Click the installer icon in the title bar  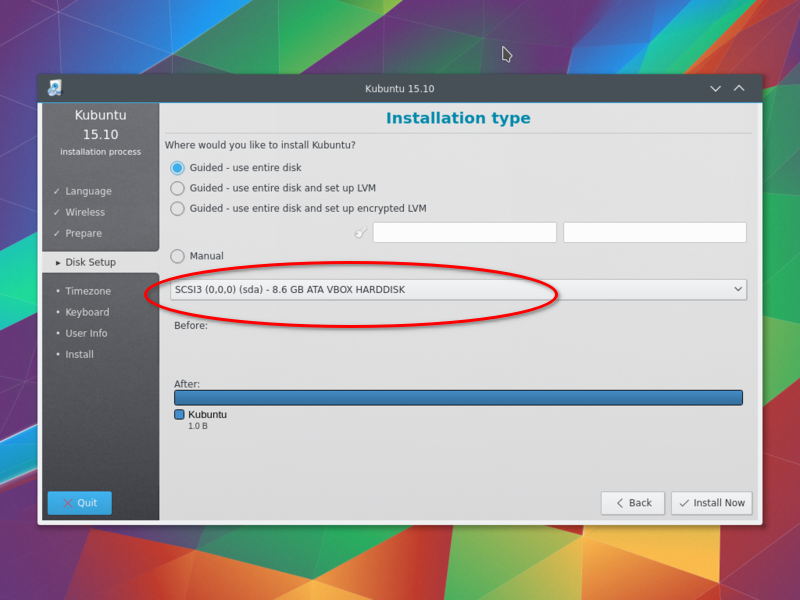(x=54, y=88)
